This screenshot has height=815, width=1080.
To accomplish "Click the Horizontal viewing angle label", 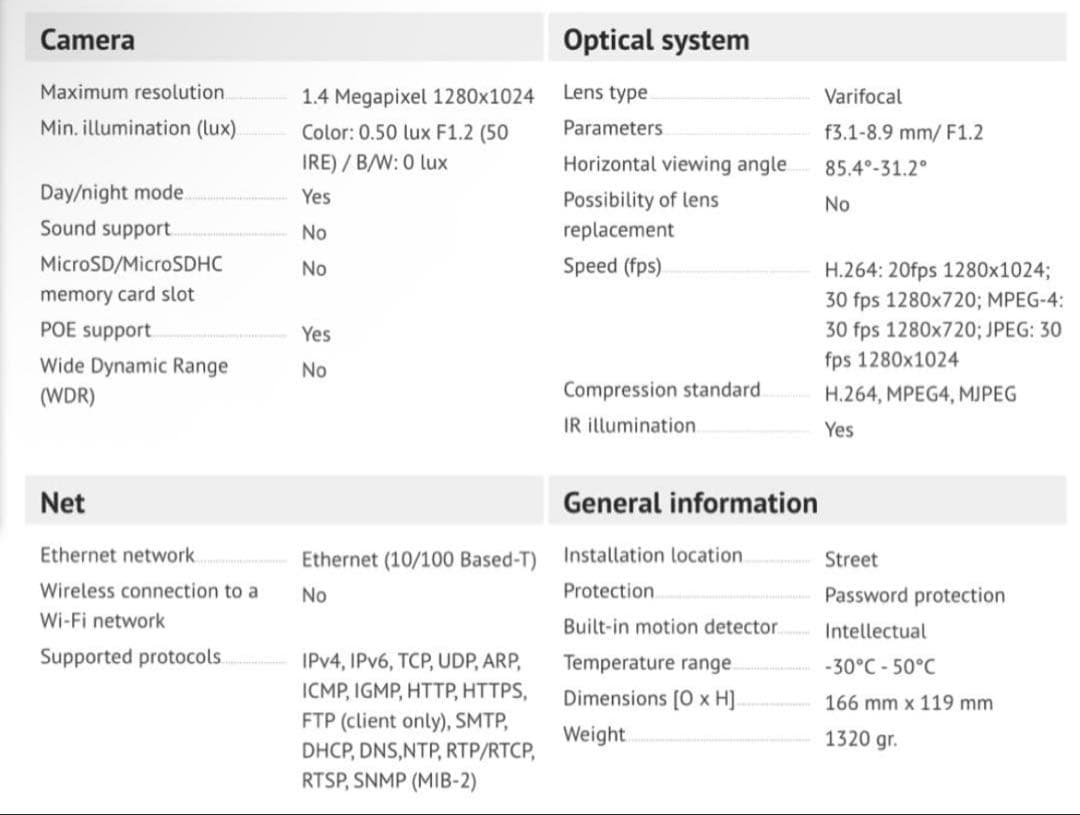I will click(674, 164).
